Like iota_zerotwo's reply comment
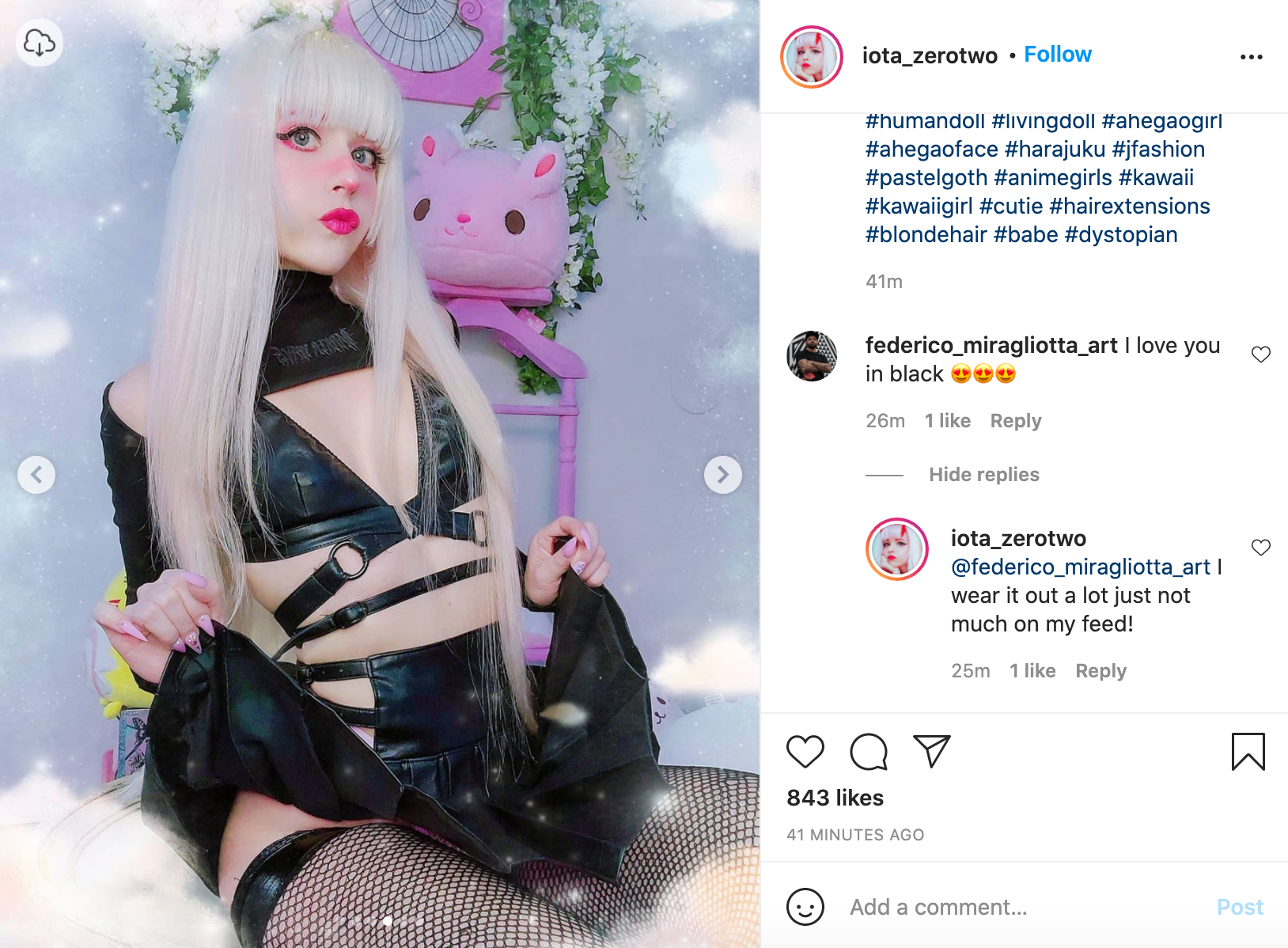The width and height of the screenshot is (1288, 948). coord(1260,548)
